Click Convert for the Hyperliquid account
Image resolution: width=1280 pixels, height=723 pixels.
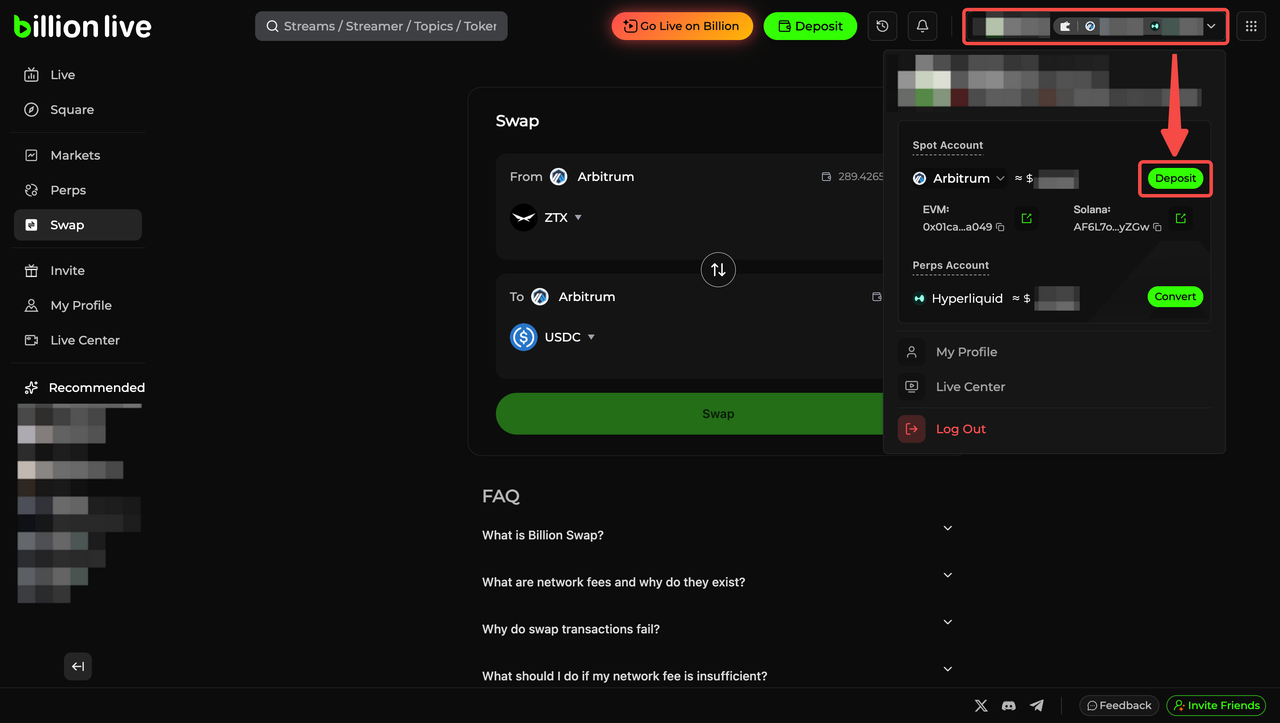click(x=1174, y=297)
